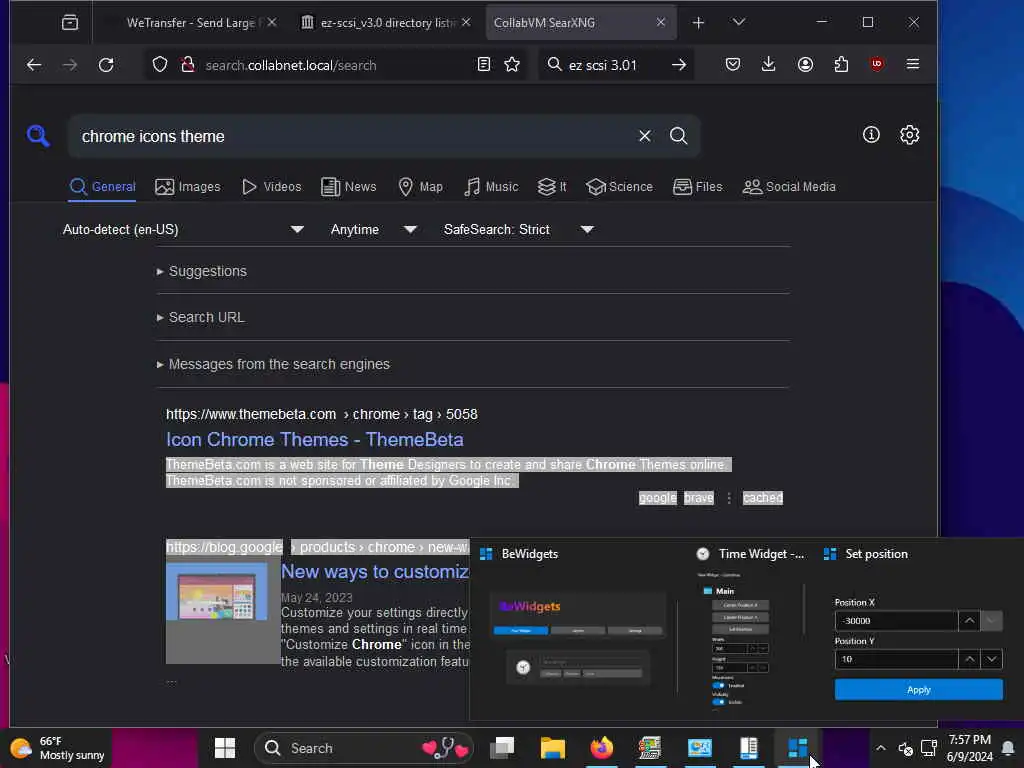Open the SafeSearch: Strict dropdown
The image size is (1024, 768).
tap(519, 229)
